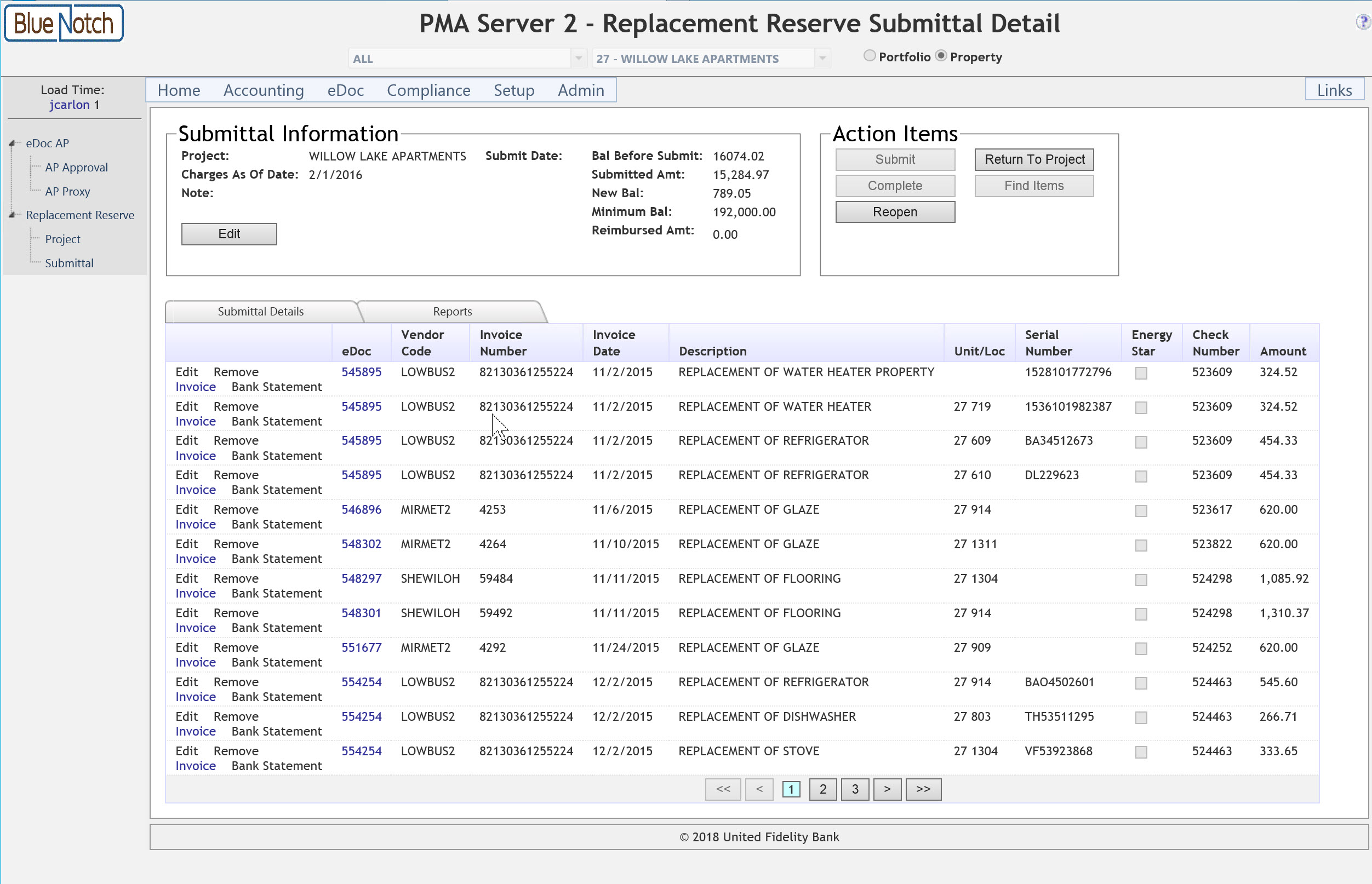Go to page 2 of results
The height and width of the screenshot is (884, 1372).
(x=822, y=789)
